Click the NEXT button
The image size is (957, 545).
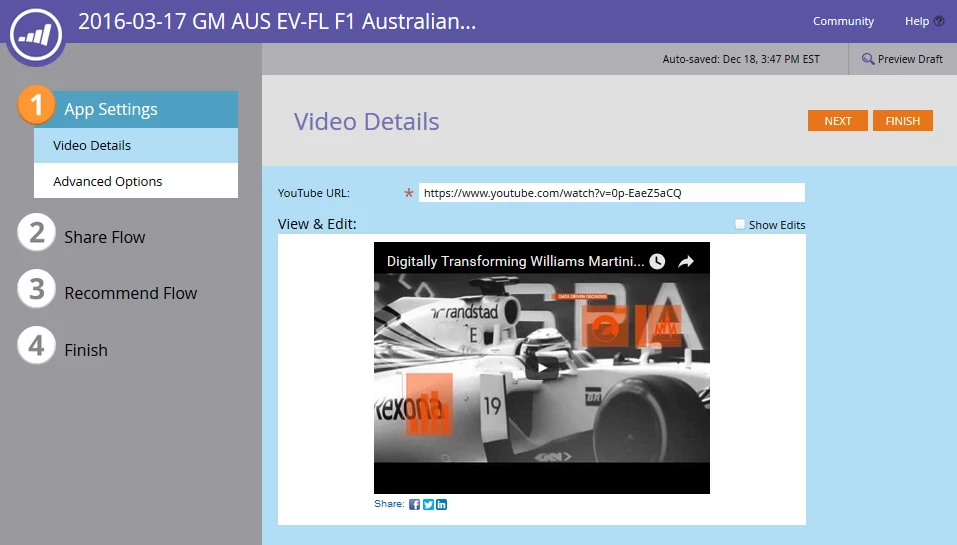point(838,121)
